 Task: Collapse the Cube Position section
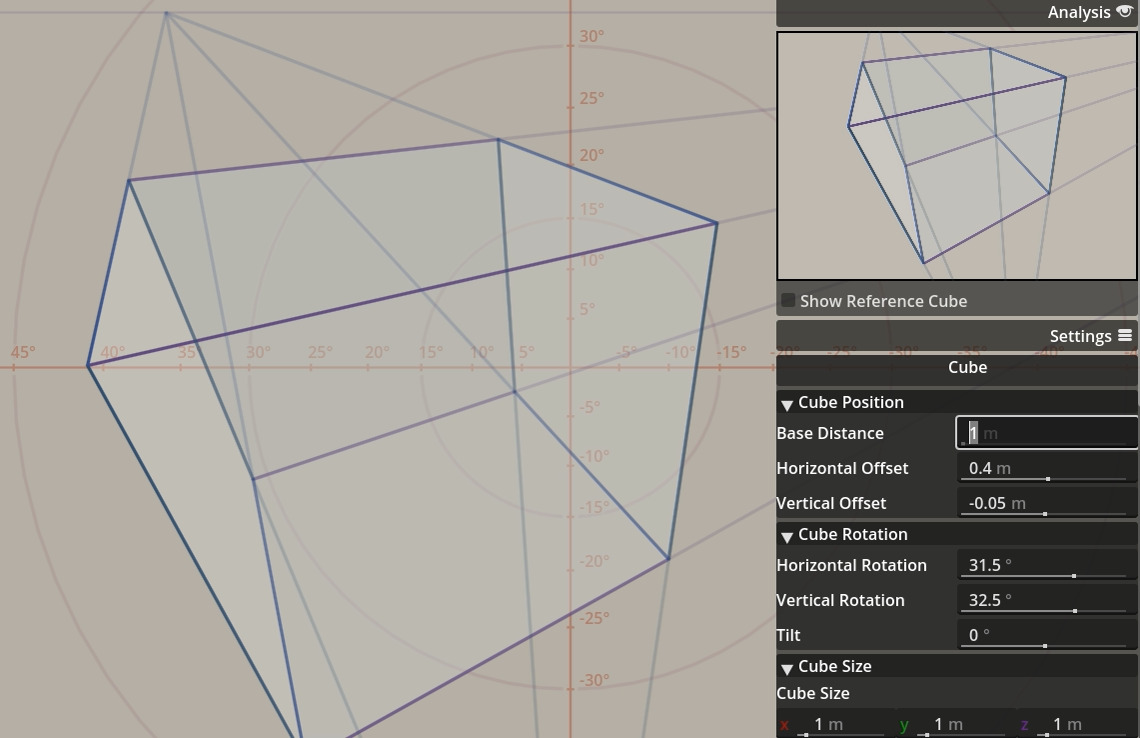pos(787,404)
